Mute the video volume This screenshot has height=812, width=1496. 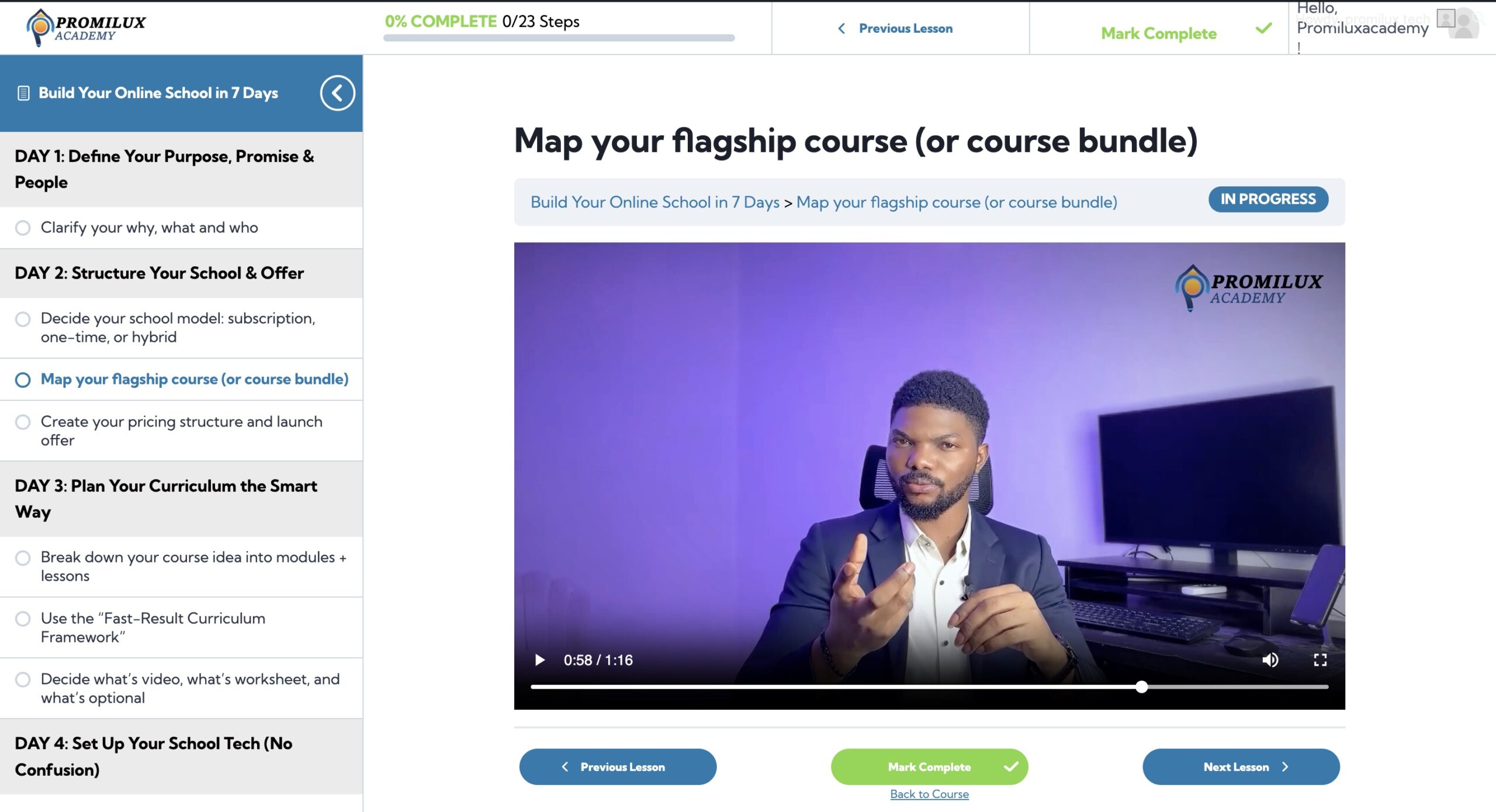[x=1270, y=660]
